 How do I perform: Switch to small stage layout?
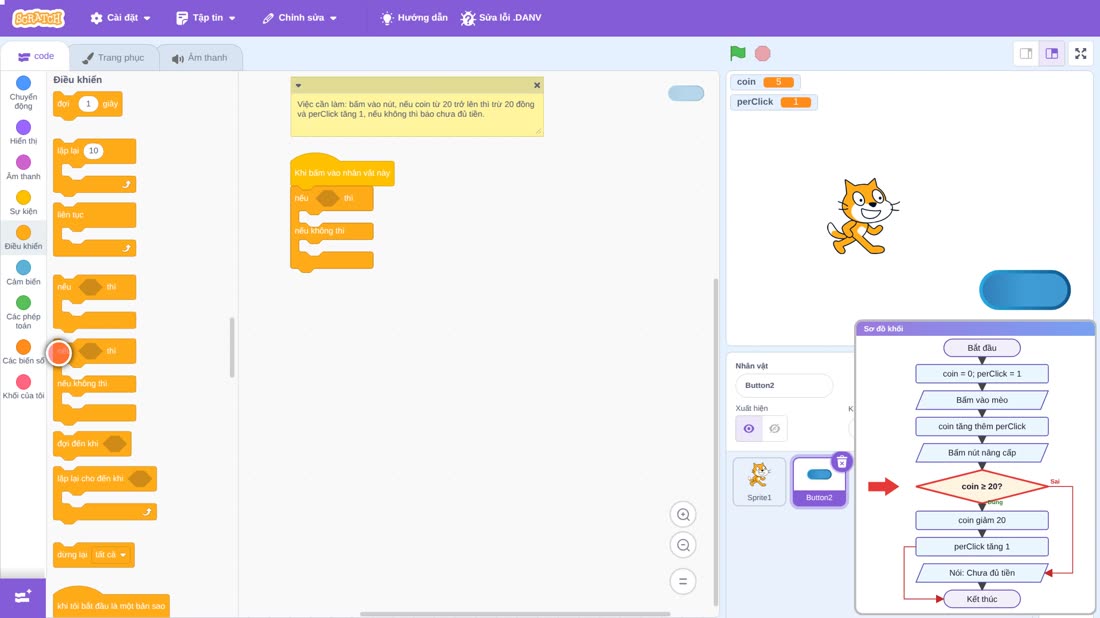coord(1026,53)
